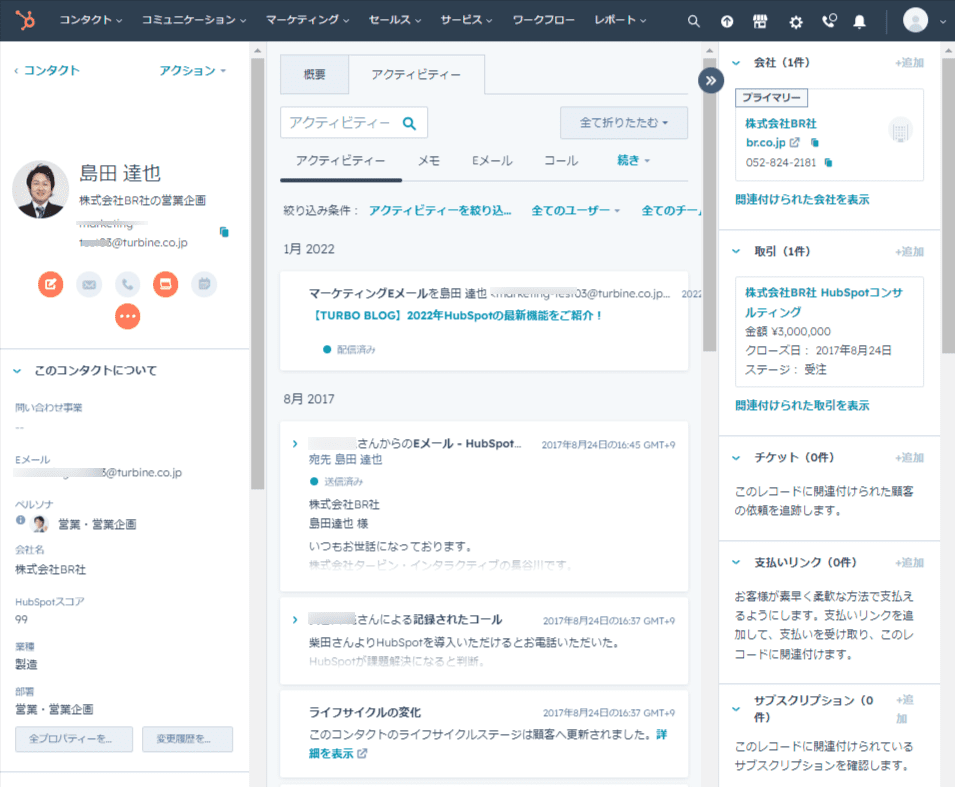The image size is (955, 787).
Task: Collapse the 会社 (1件) section
Action: pyautogui.click(x=736, y=63)
